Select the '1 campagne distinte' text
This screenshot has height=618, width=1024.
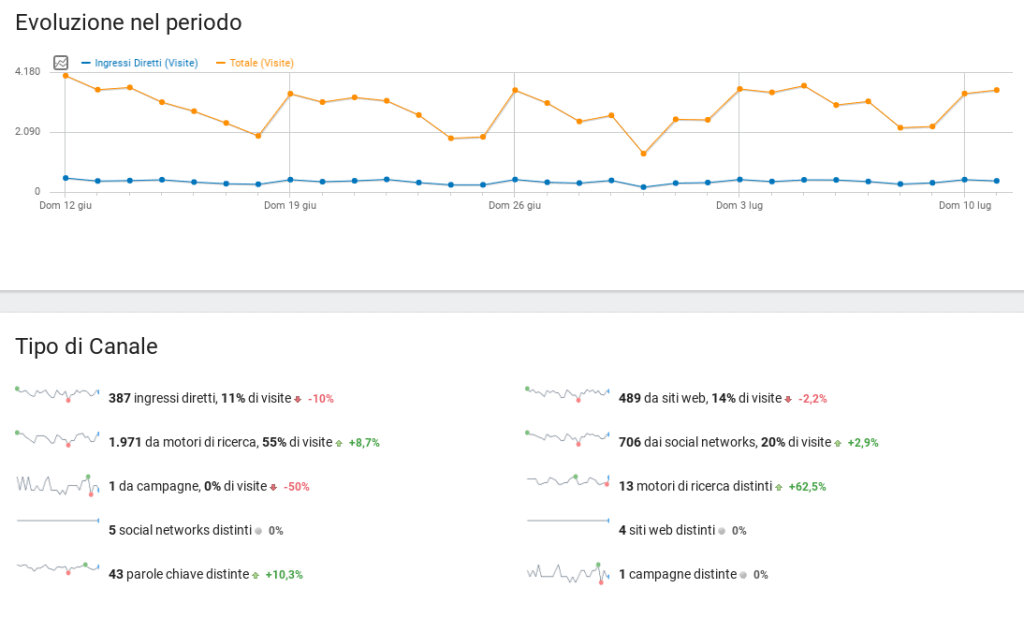(678, 574)
